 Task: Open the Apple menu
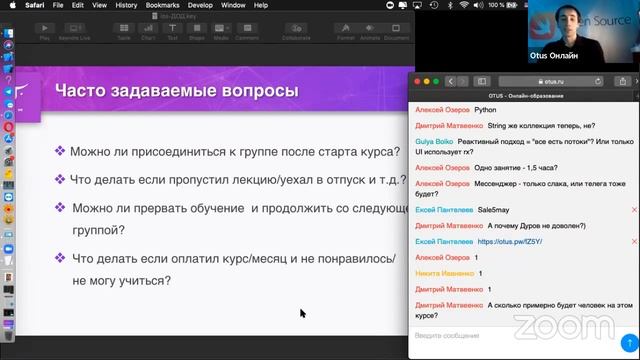pyautogui.click(x=13, y=5)
